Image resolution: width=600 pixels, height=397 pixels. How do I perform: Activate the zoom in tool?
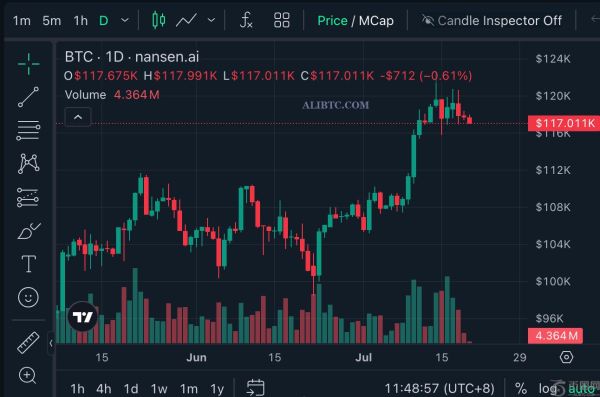pyautogui.click(x=28, y=375)
